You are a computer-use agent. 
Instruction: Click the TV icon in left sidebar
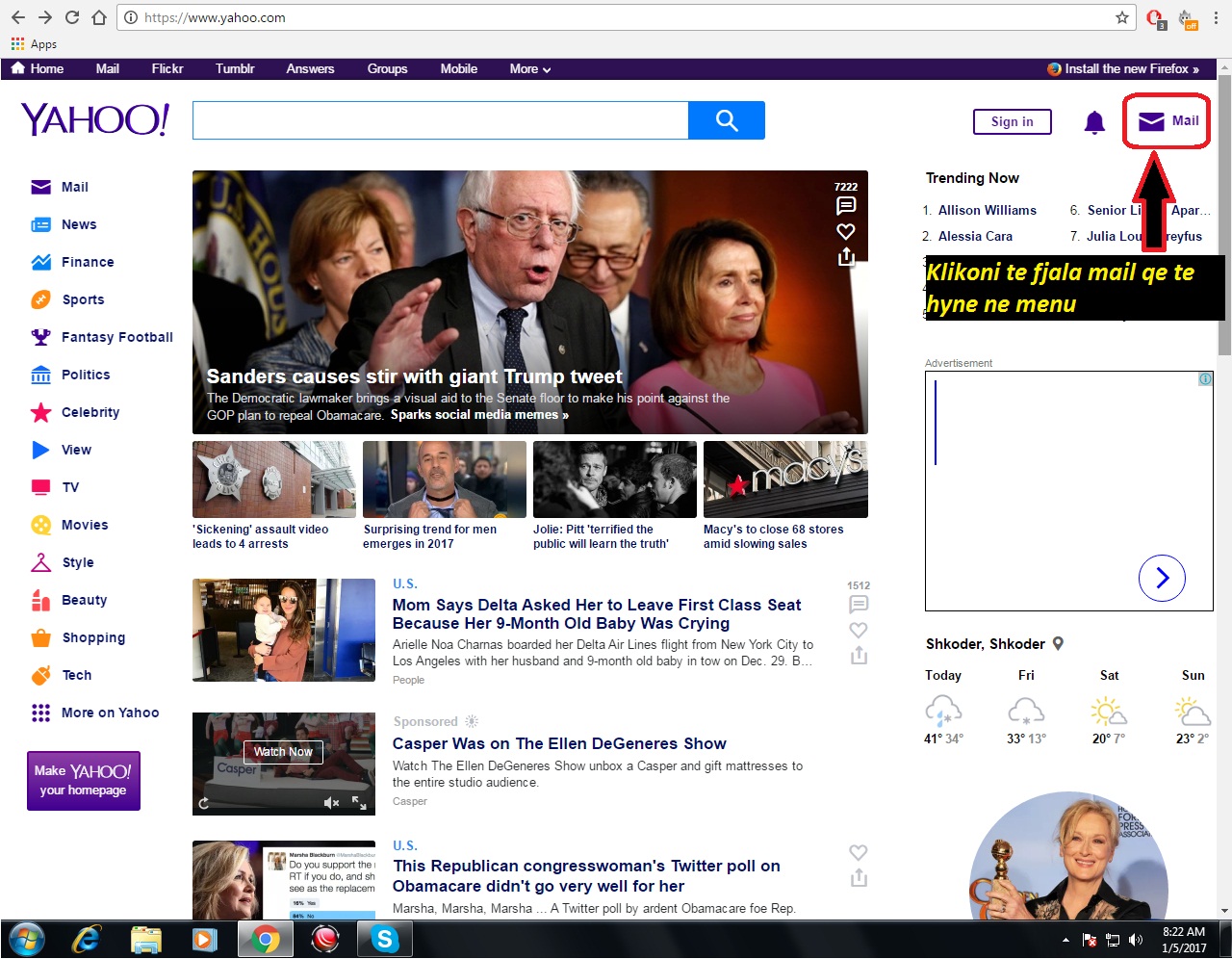[x=40, y=487]
